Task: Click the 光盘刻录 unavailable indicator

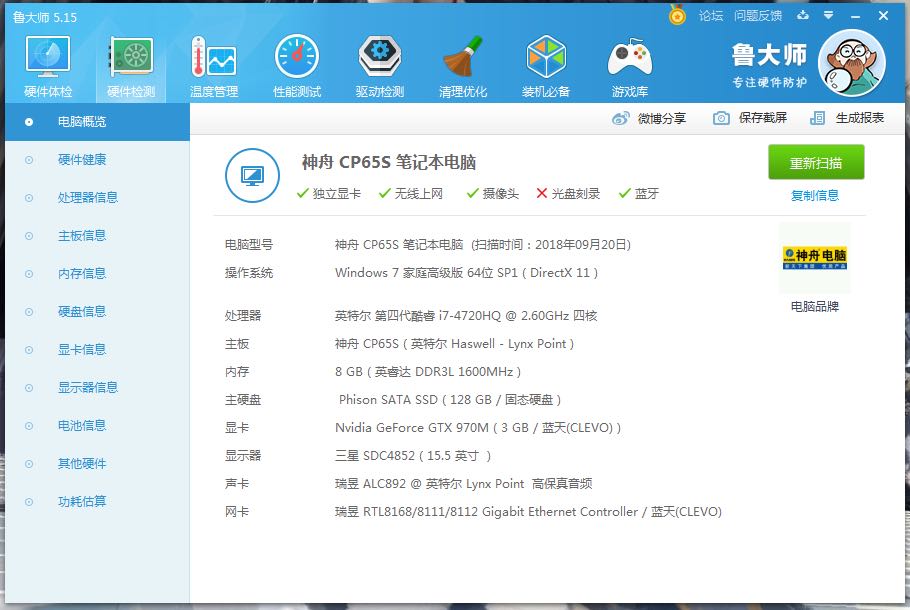Action: [568, 193]
